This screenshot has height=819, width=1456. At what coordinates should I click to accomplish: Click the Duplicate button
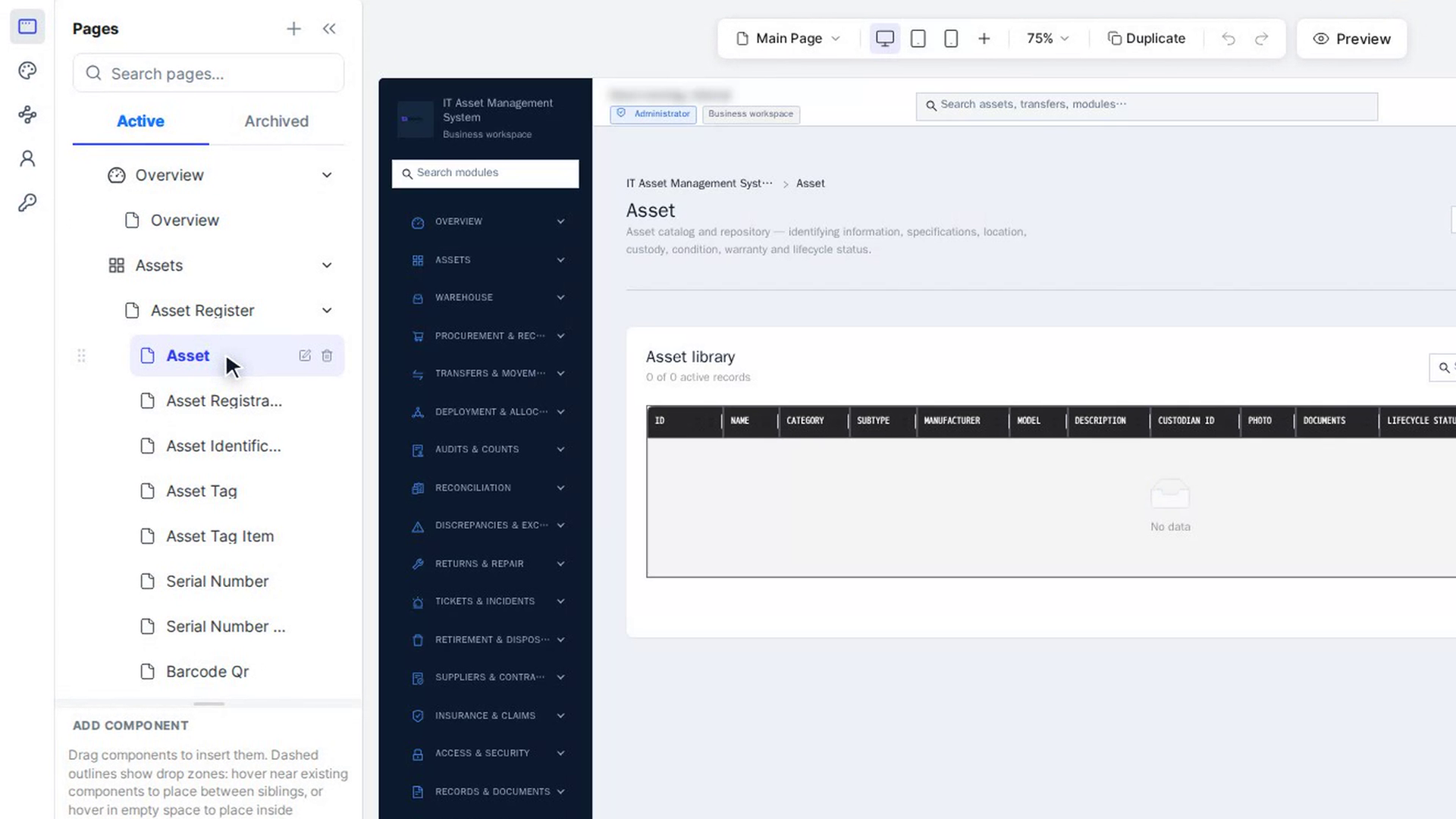pyautogui.click(x=1147, y=39)
